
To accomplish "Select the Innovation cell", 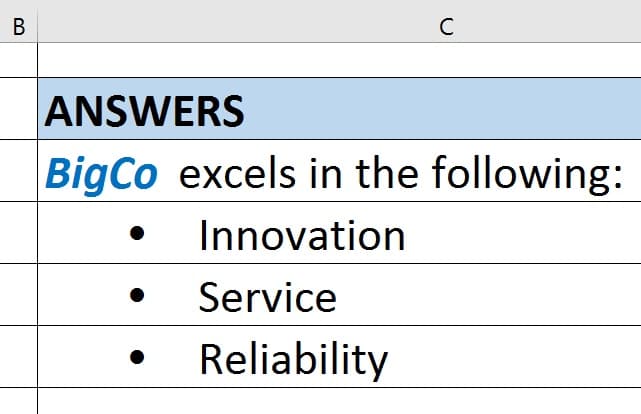I will 339,233.
